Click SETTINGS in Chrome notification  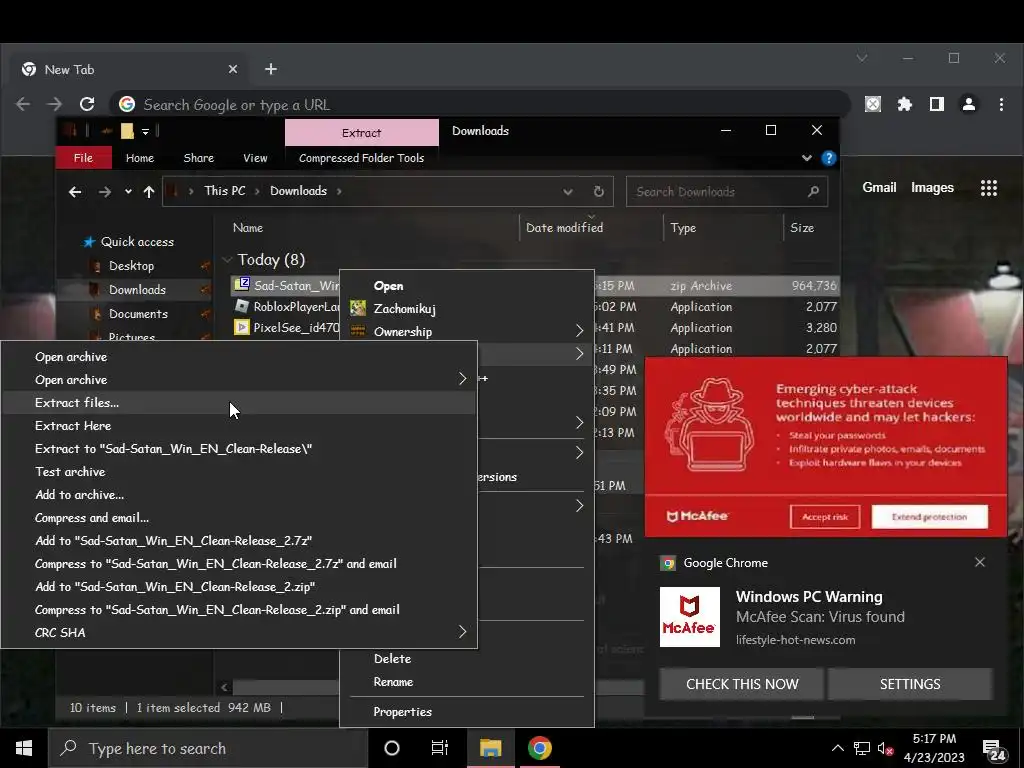click(x=910, y=684)
